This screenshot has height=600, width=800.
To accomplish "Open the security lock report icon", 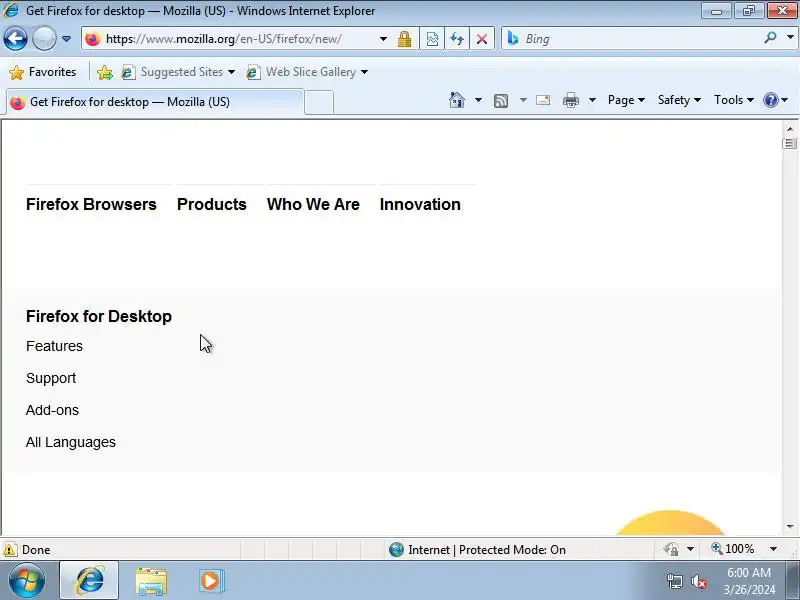I will click(x=405, y=39).
